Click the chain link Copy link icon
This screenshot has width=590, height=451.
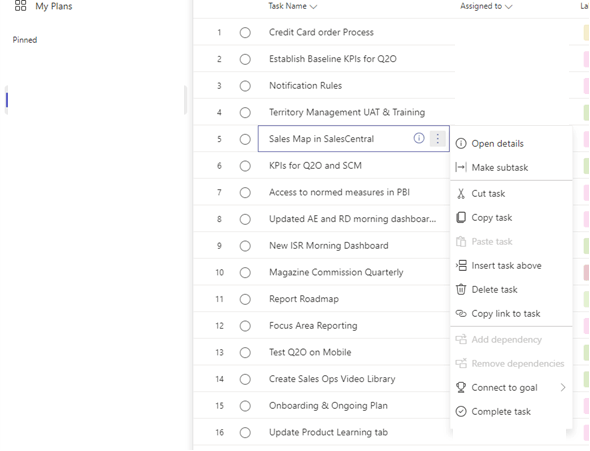tap(461, 313)
